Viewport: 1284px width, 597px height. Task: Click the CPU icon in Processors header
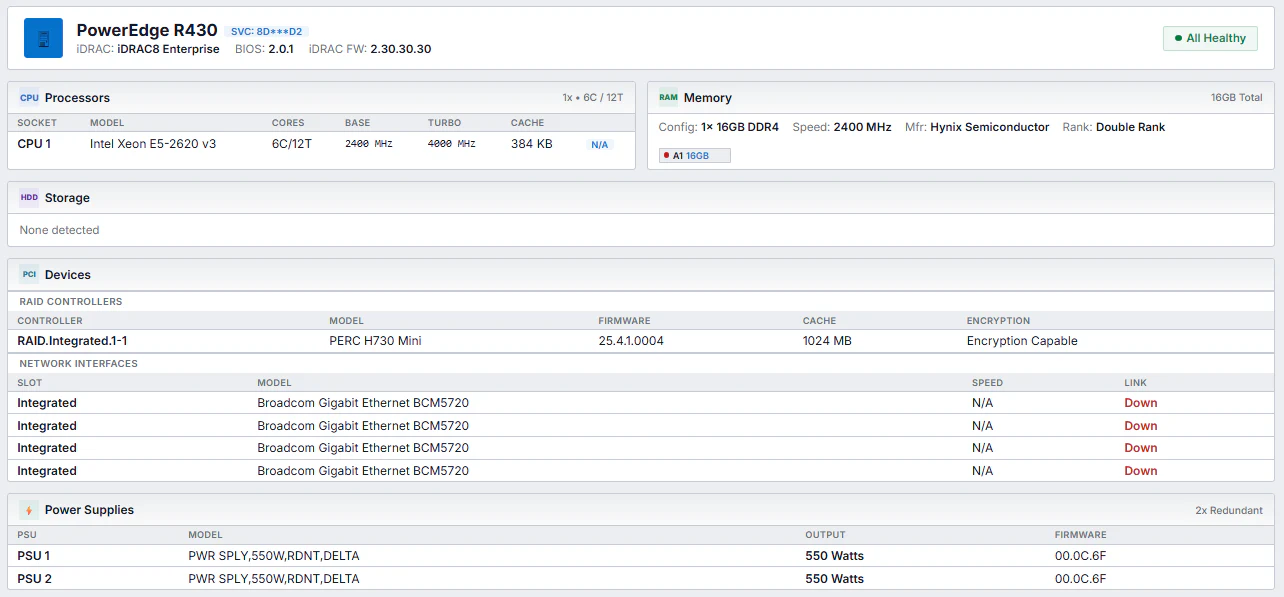(29, 98)
